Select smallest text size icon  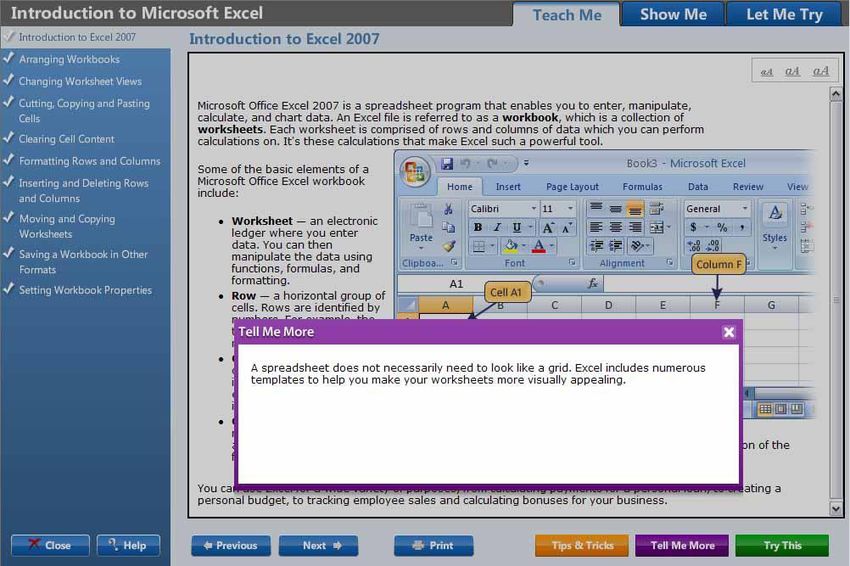pos(766,72)
